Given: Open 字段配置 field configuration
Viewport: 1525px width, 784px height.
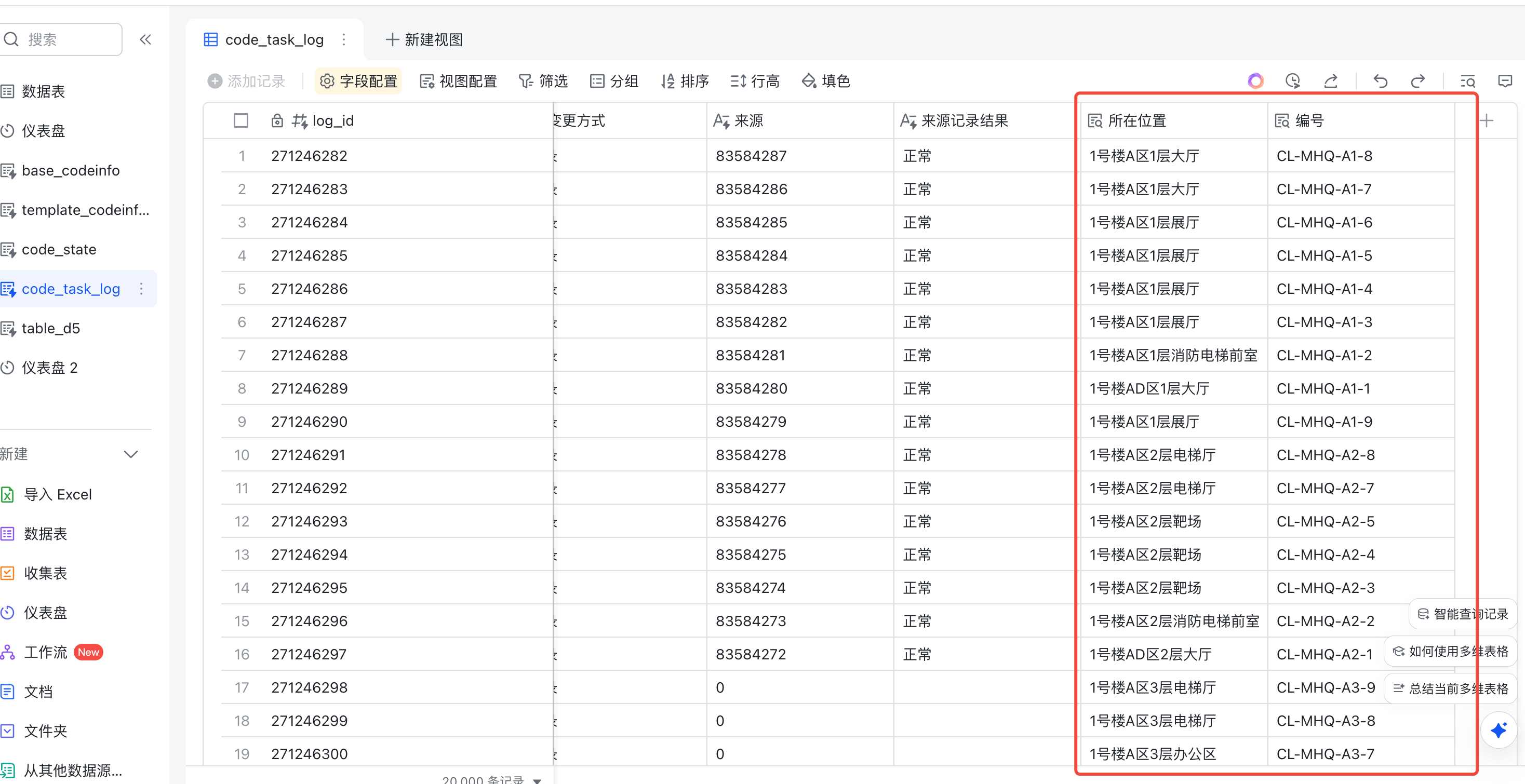Looking at the screenshot, I should [358, 81].
